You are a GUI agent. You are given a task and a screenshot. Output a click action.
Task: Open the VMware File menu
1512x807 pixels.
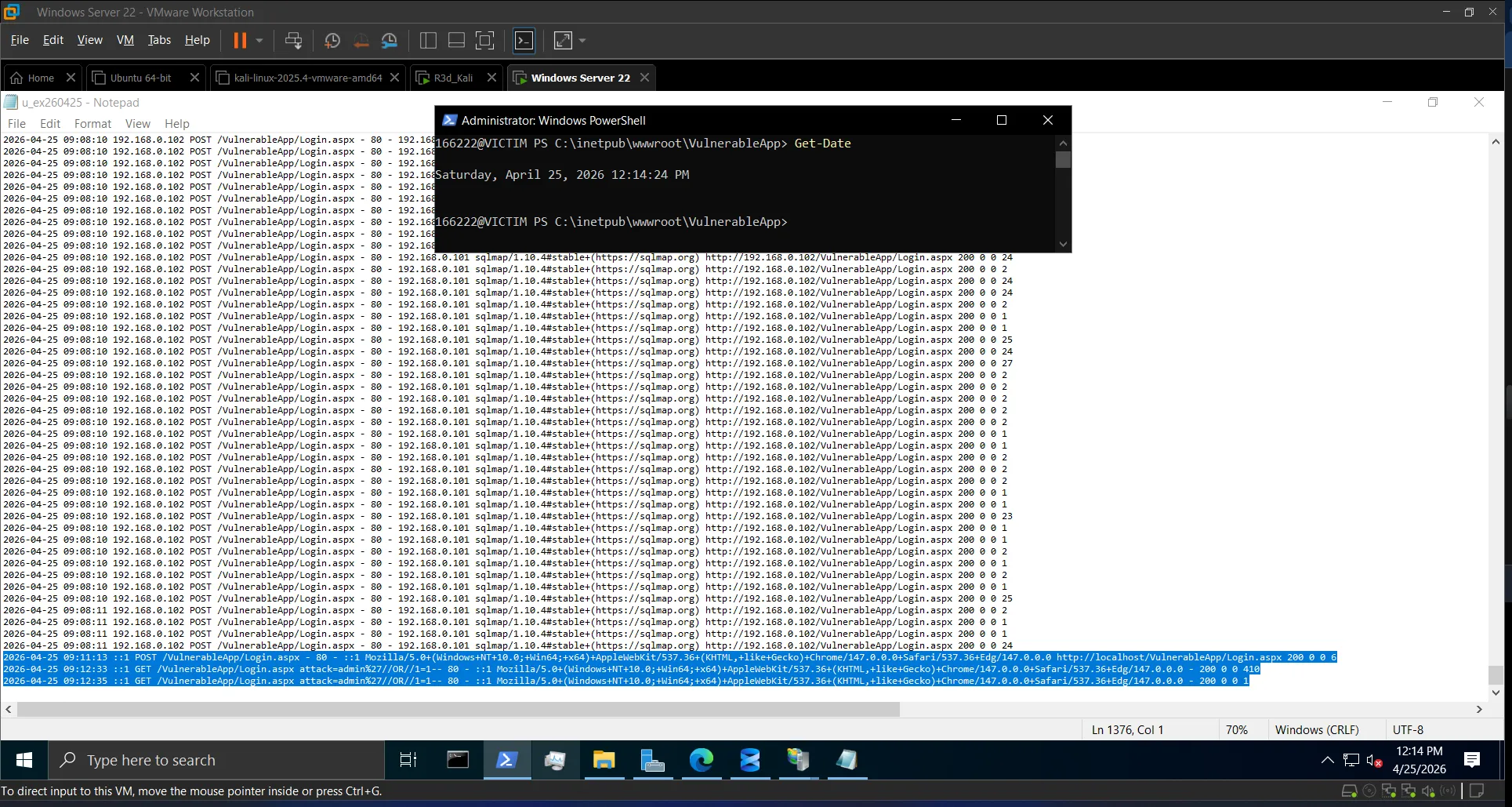(20, 40)
